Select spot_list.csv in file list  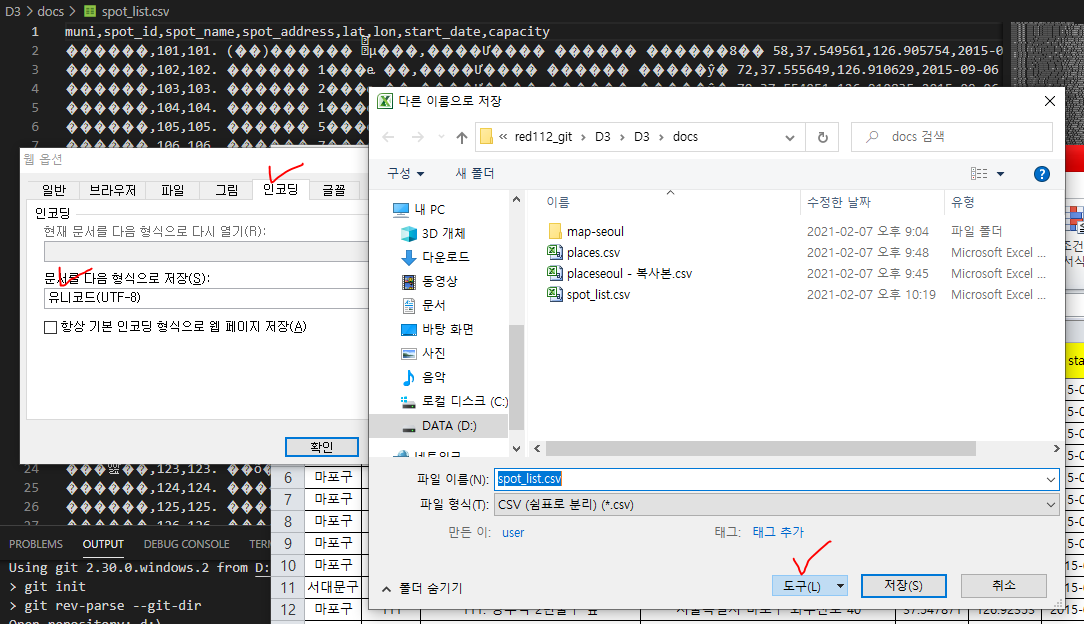tap(598, 294)
